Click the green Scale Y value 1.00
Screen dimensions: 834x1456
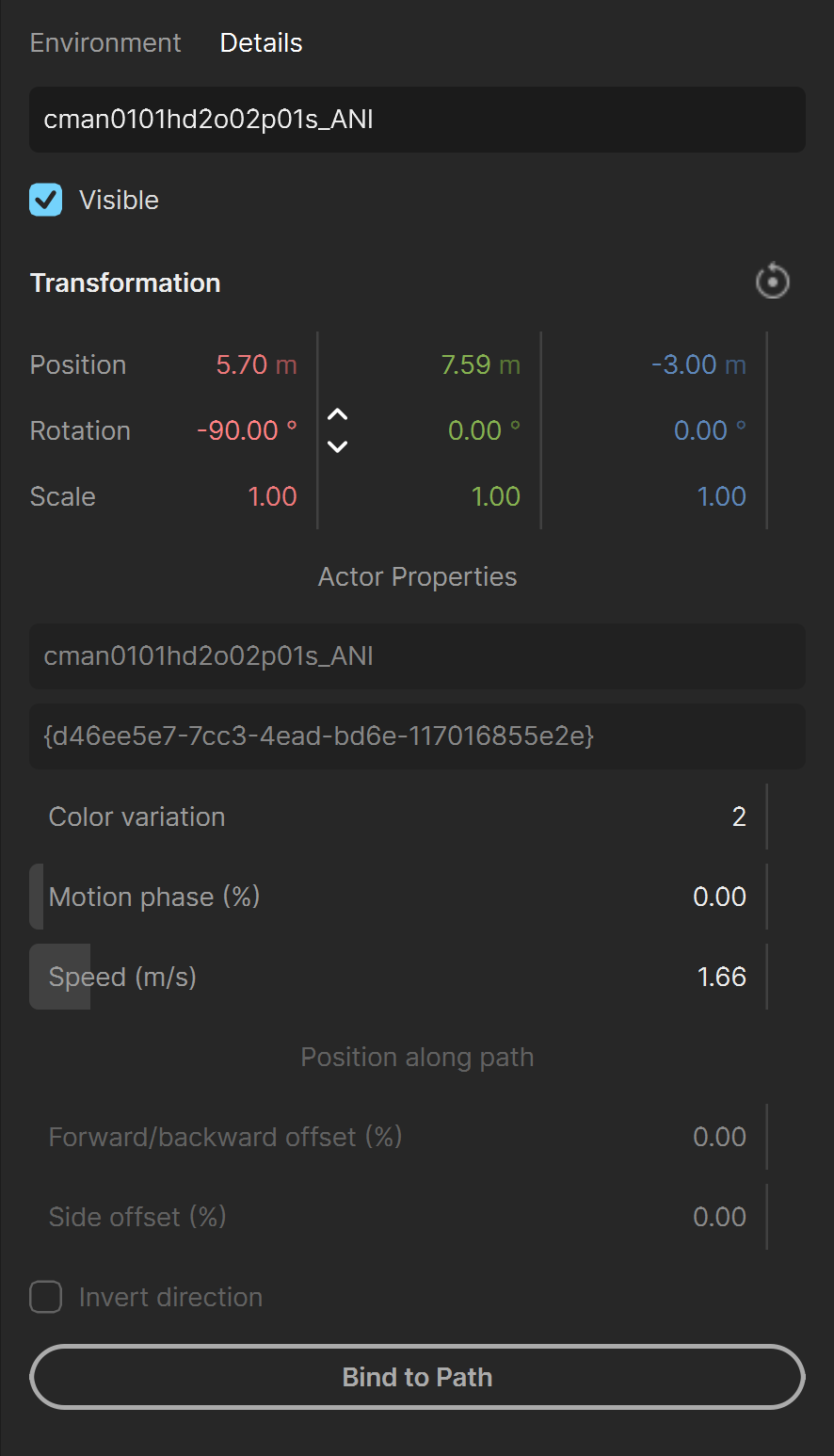tap(495, 496)
